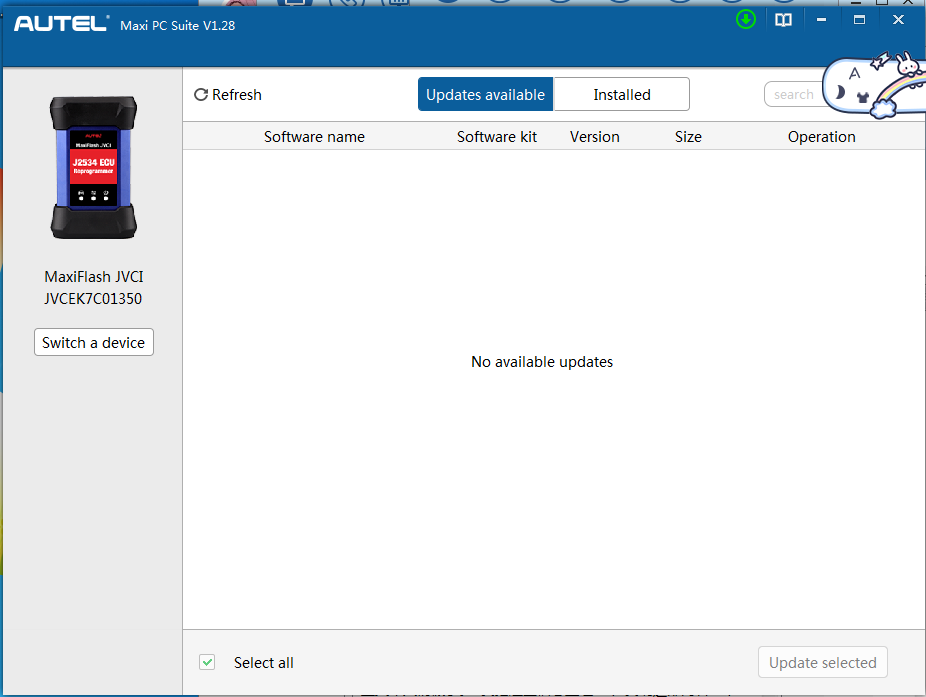Minimize the Maxi PC Suite window
The image size is (926, 697).
click(821, 20)
